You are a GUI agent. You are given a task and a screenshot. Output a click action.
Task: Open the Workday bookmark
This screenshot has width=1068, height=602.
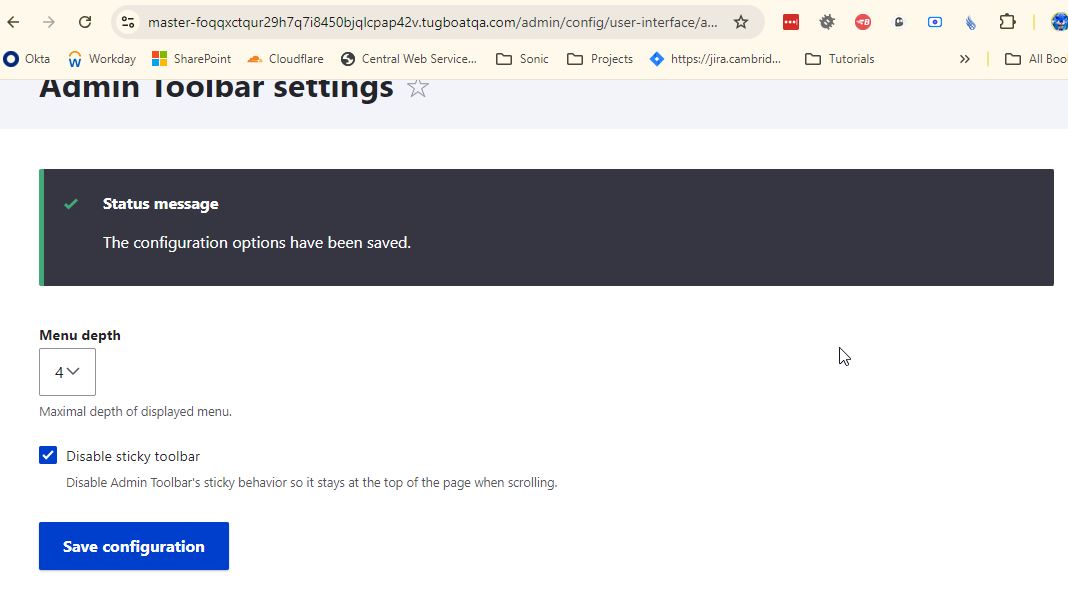point(102,59)
